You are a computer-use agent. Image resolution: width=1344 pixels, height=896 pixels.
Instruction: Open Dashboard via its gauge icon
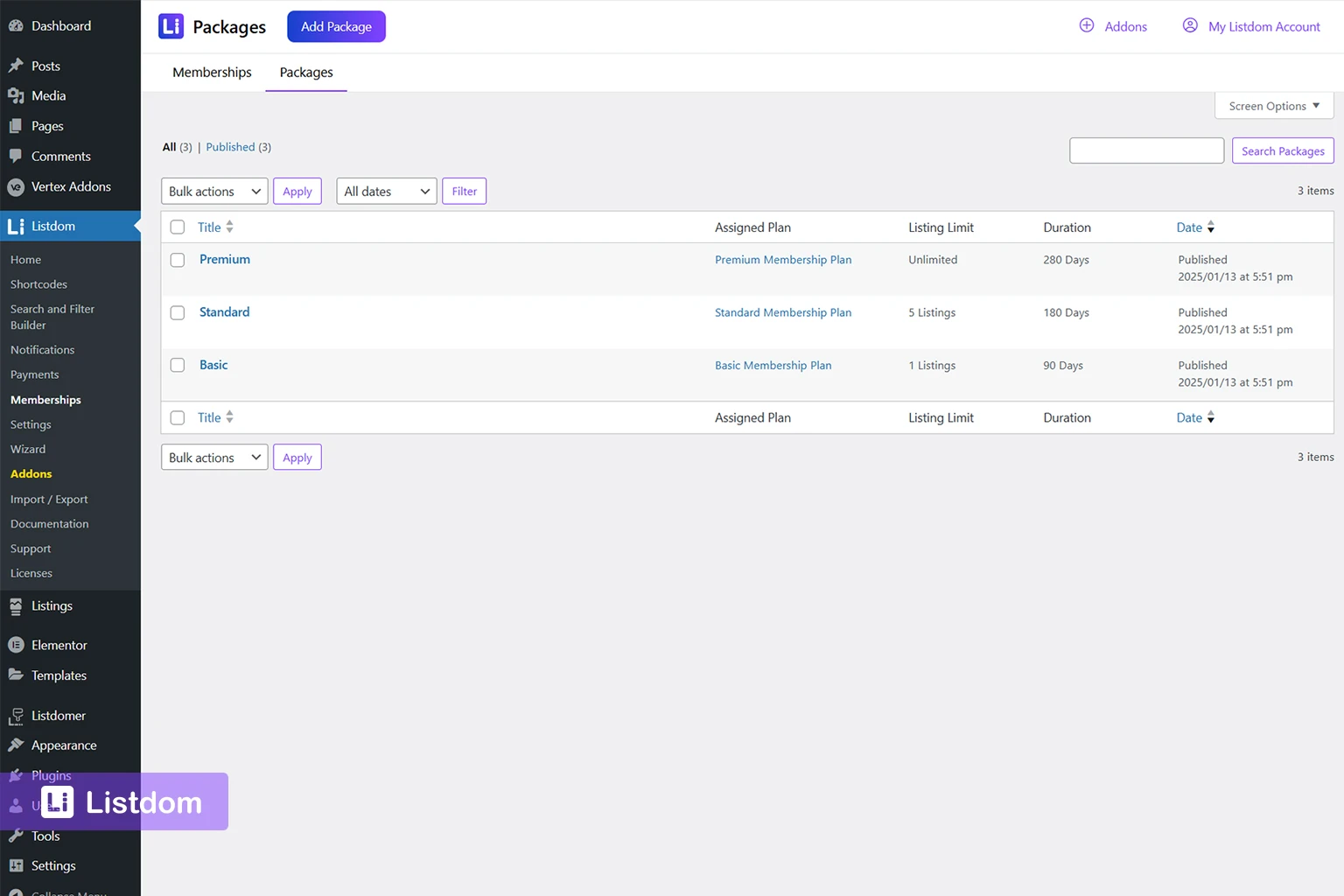pyautogui.click(x=16, y=26)
